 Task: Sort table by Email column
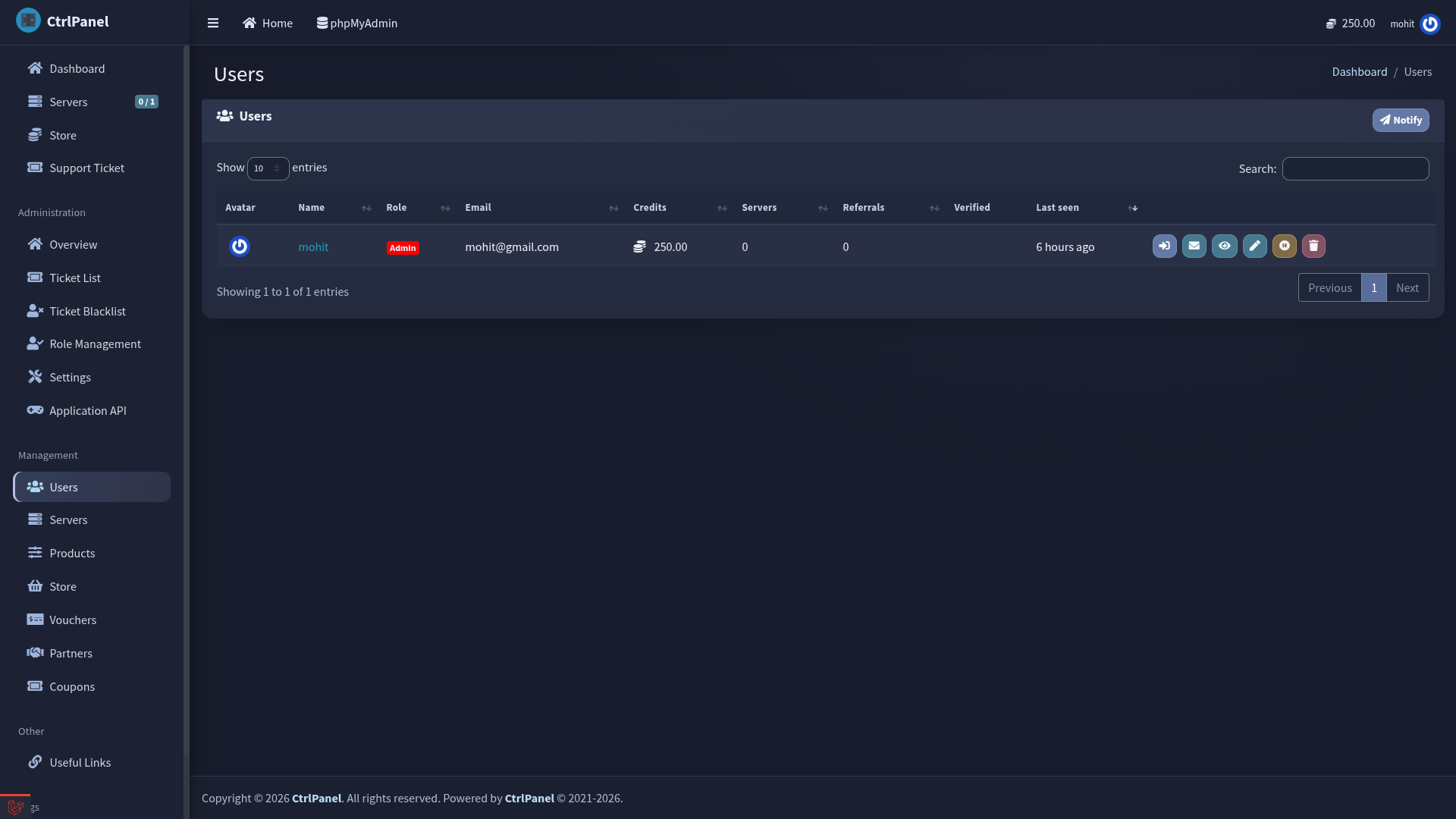(542, 208)
